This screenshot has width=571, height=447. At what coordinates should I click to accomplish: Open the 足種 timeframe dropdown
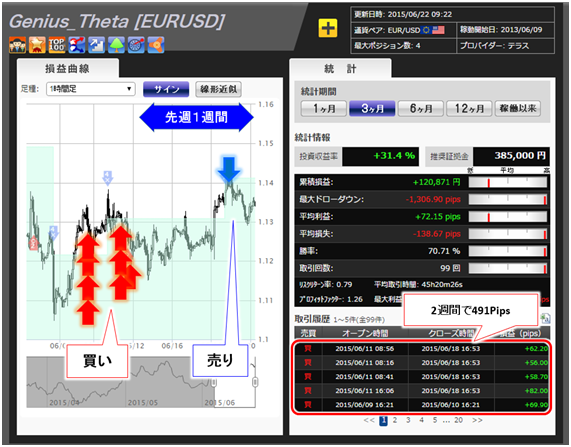tap(91, 89)
